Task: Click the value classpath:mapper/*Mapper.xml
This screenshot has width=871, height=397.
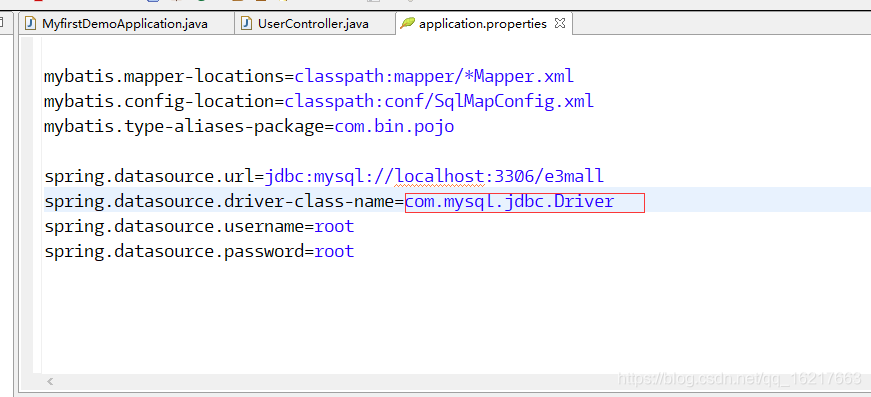Action: pos(434,76)
